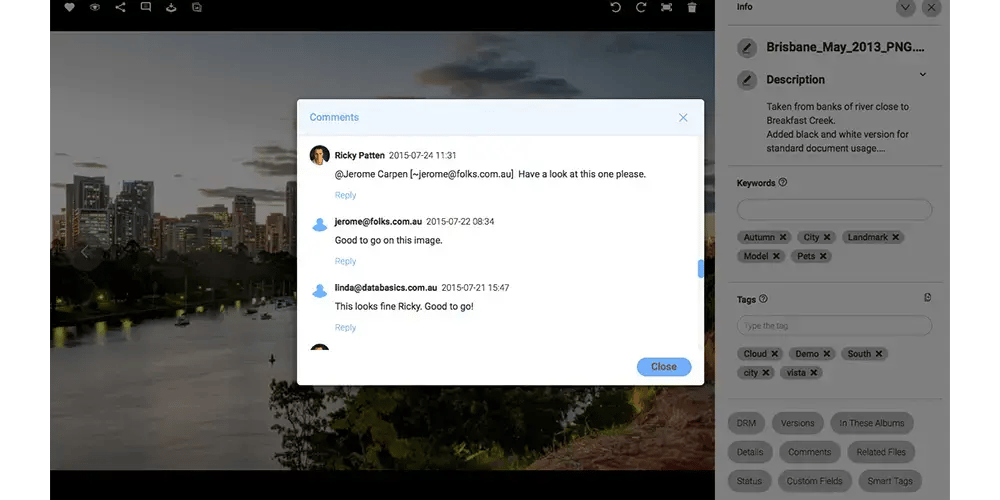Screen dimensions: 1000x500
Task: Open comments via the speech bubble icon
Action: tap(146, 8)
